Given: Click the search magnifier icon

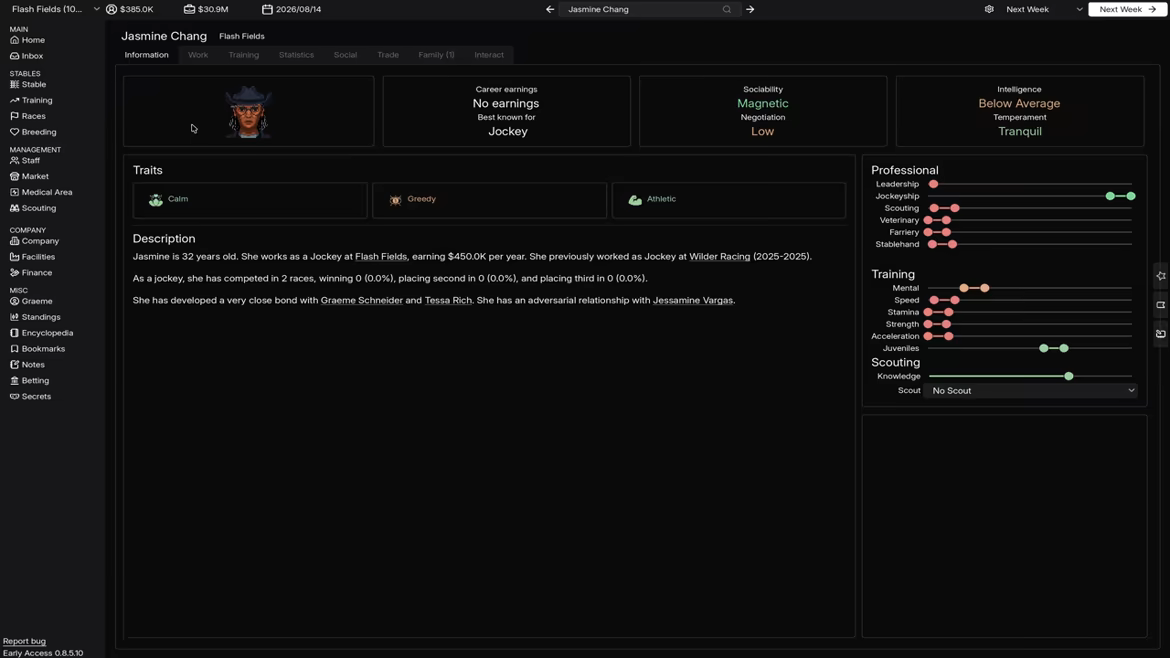Looking at the screenshot, I should [x=727, y=9].
